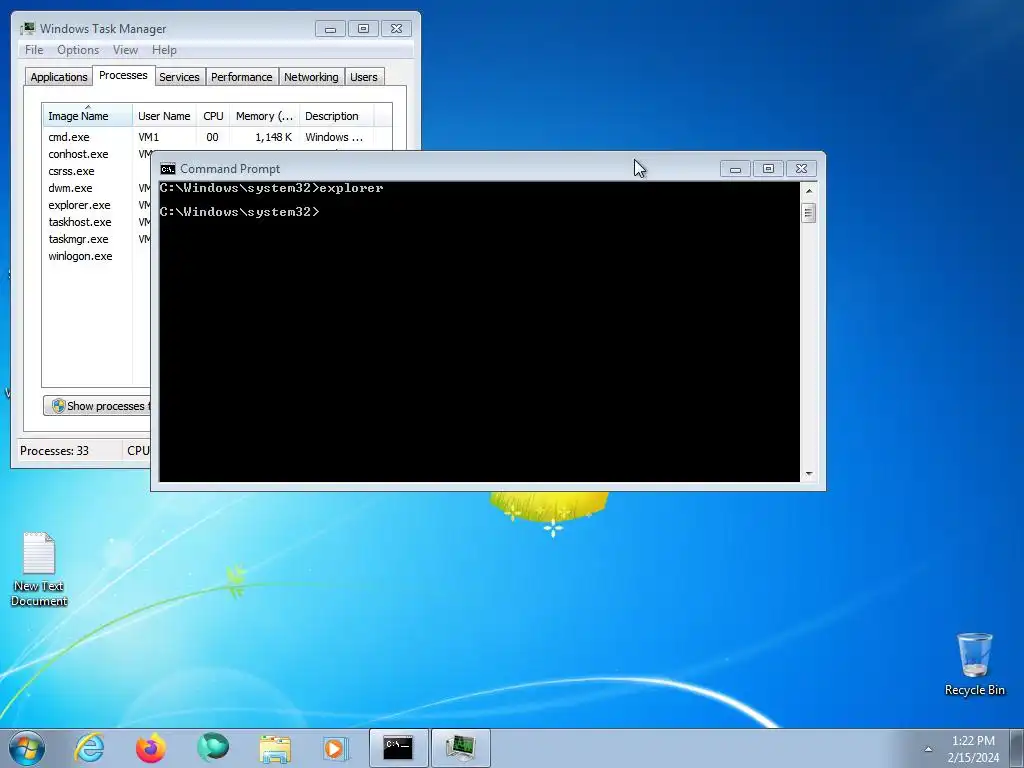
Task: Open the View menu in Task Manager
Action: pos(125,50)
